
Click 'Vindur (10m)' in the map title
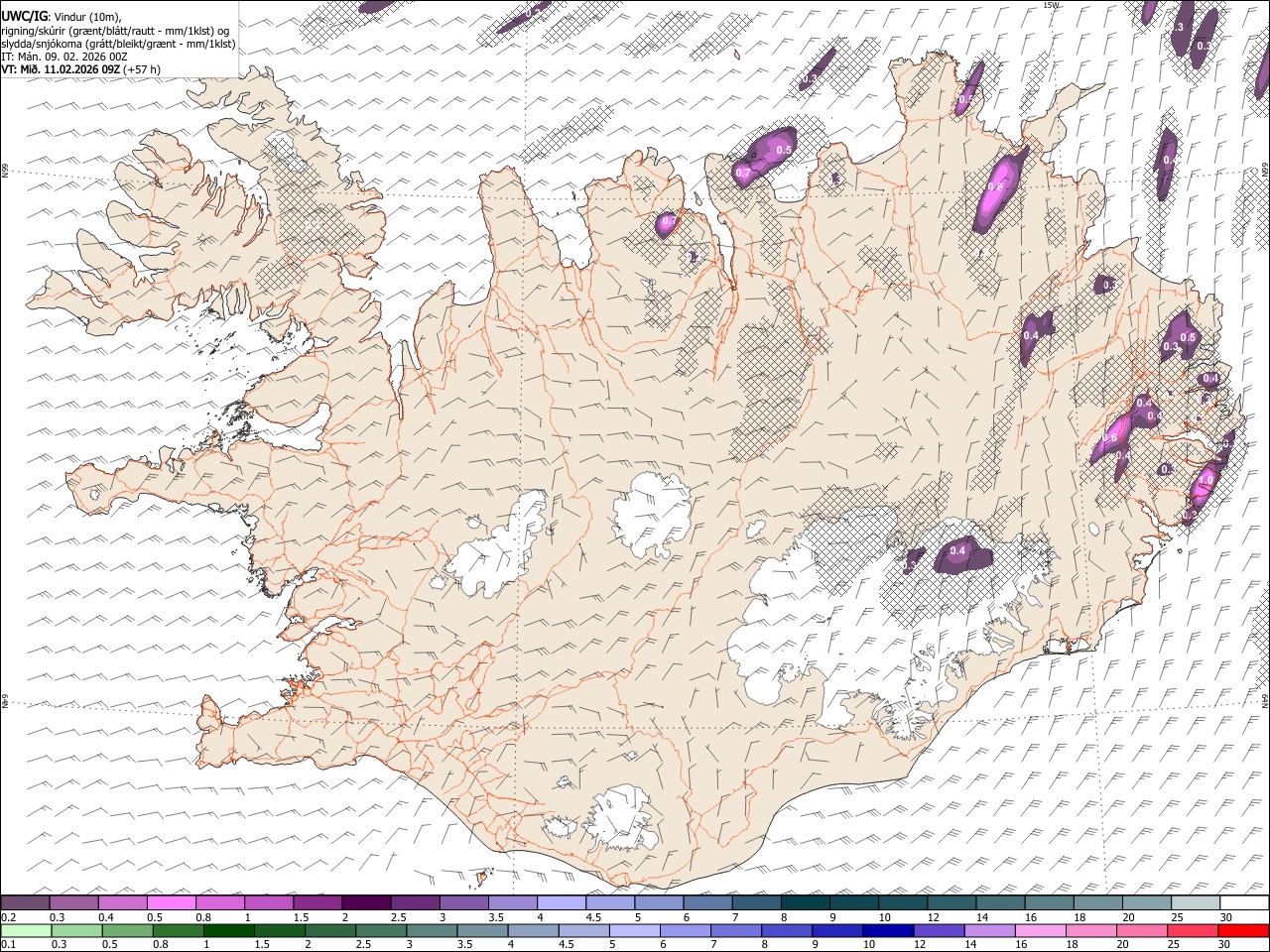(86, 17)
